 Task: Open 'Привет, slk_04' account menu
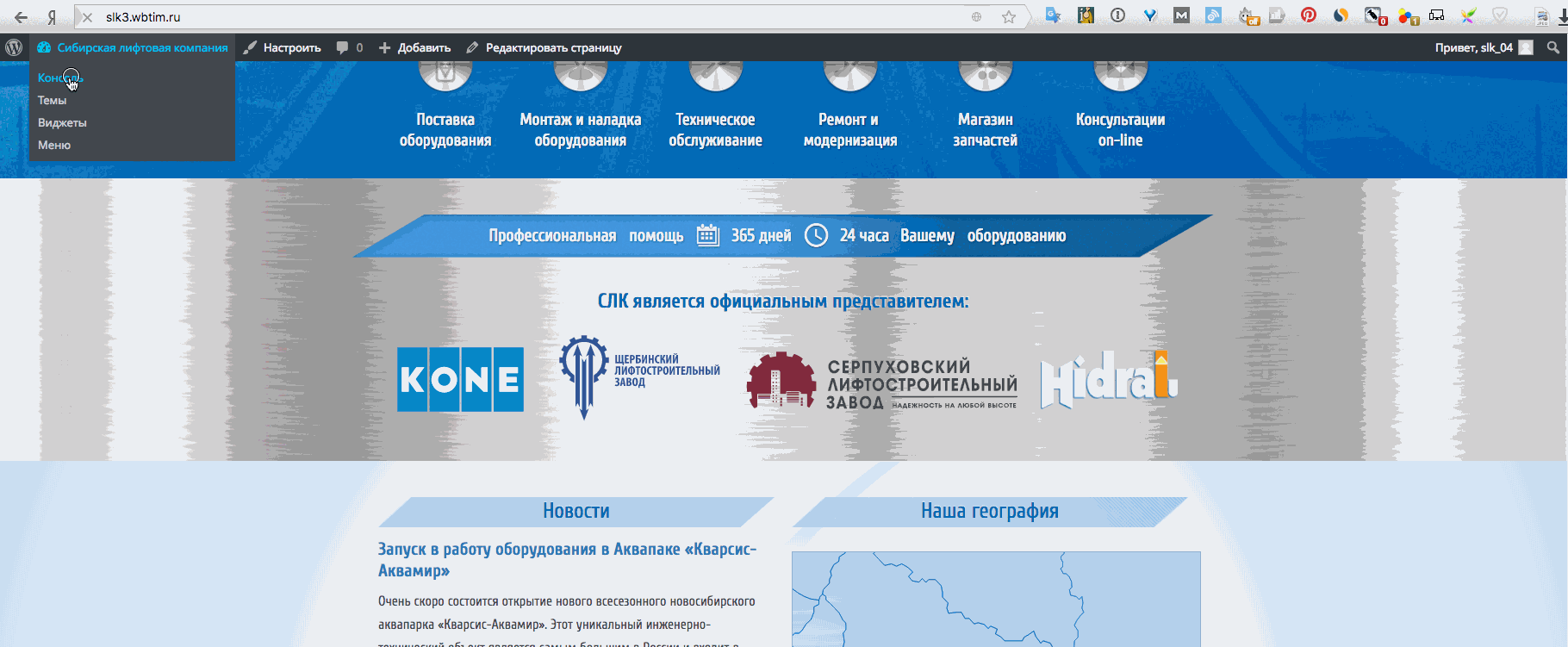[1484, 47]
